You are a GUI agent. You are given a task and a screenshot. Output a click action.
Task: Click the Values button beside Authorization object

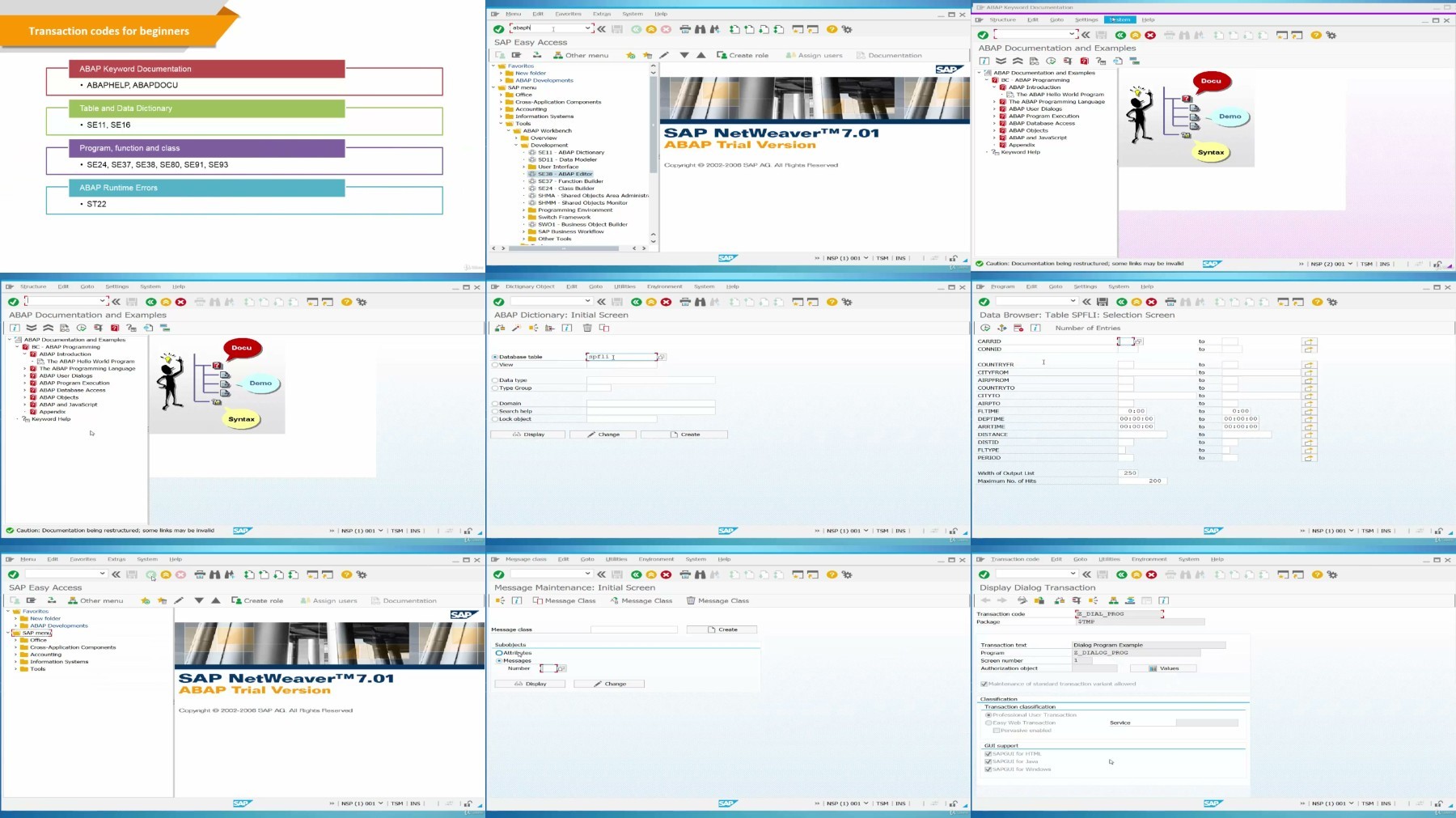[x=1163, y=668]
